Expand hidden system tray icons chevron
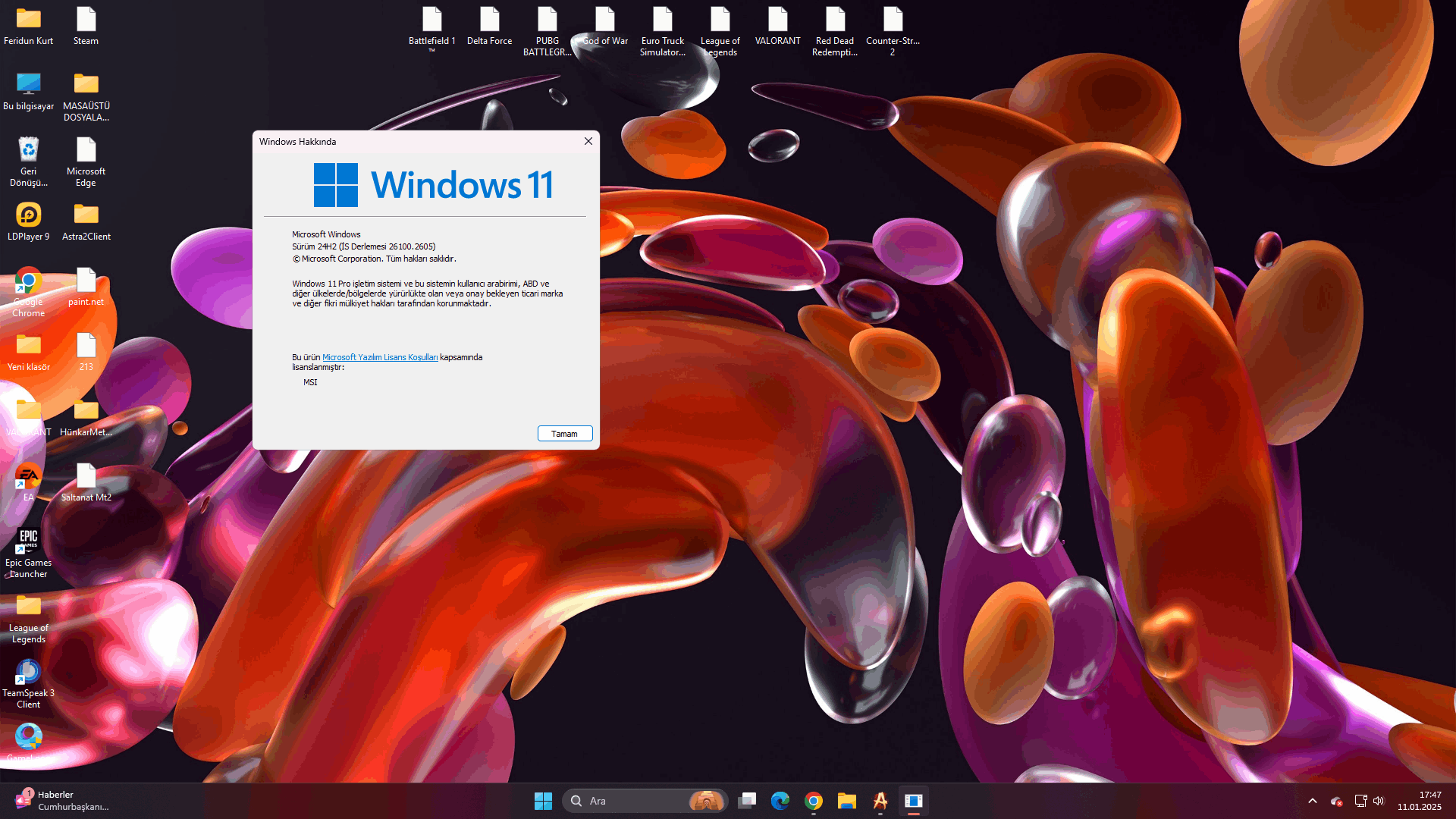1456x819 pixels. [x=1313, y=801]
